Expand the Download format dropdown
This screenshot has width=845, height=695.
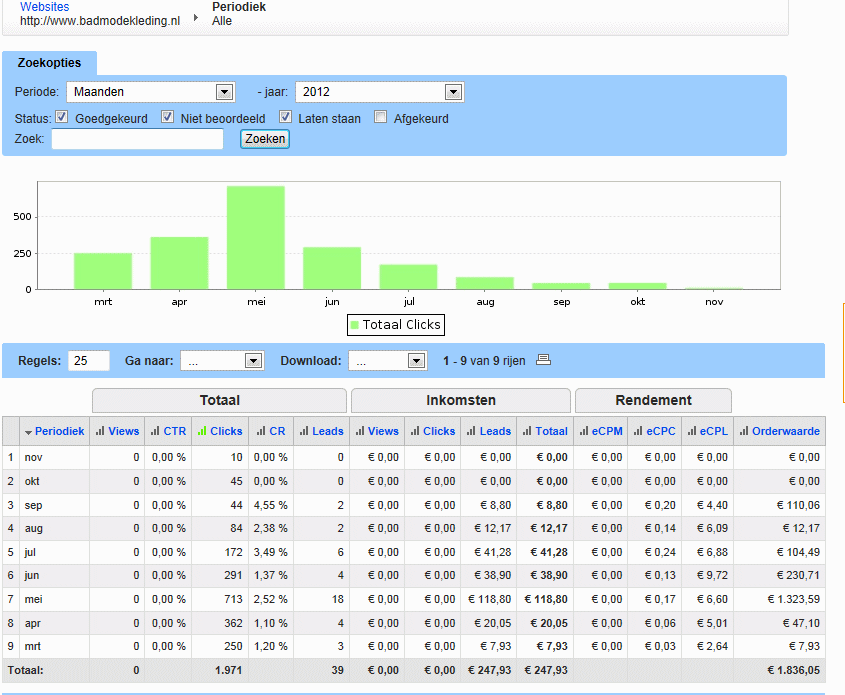[x=387, y=361]
